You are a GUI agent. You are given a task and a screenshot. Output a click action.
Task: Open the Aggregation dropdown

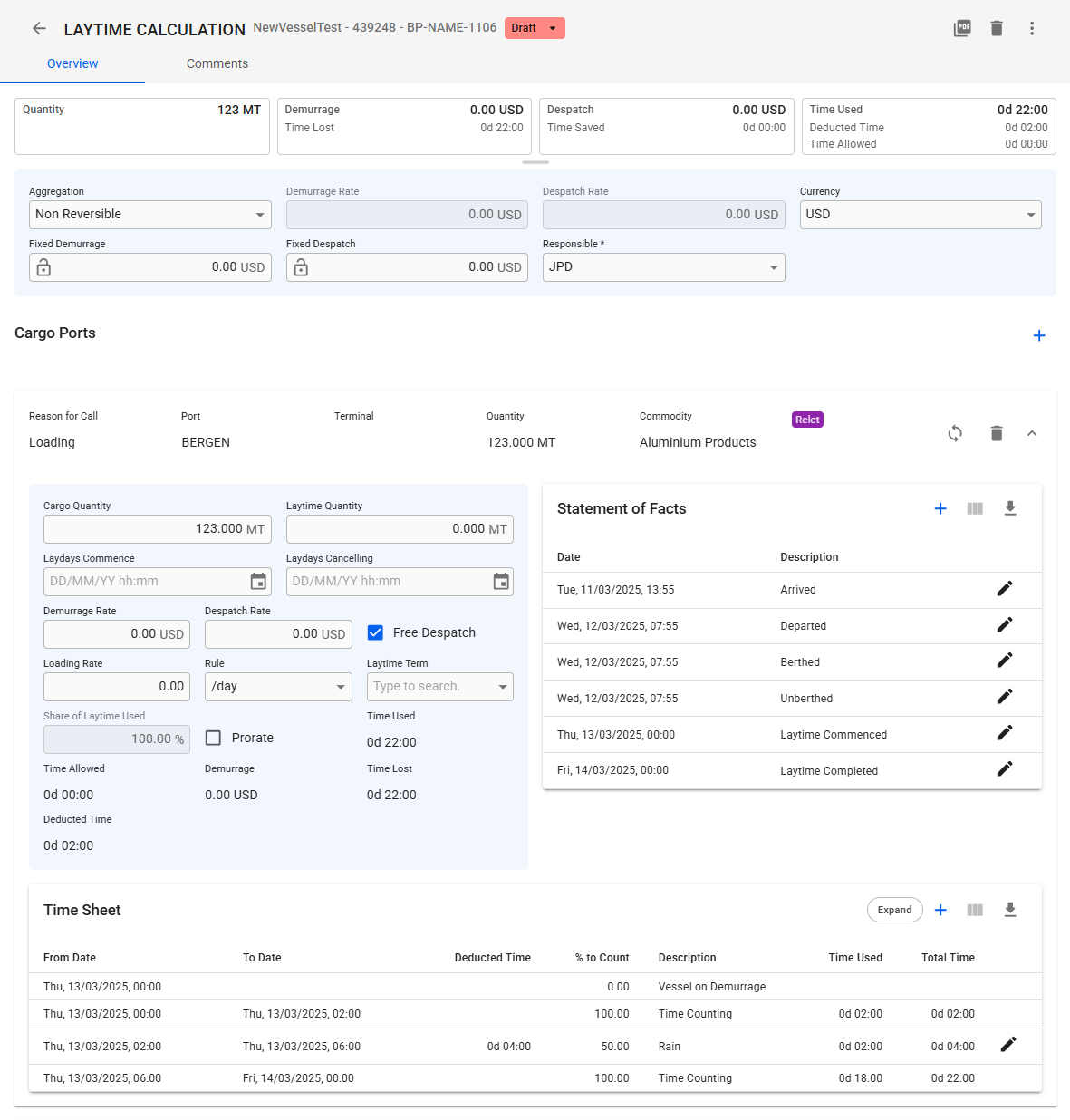(149, 215)
